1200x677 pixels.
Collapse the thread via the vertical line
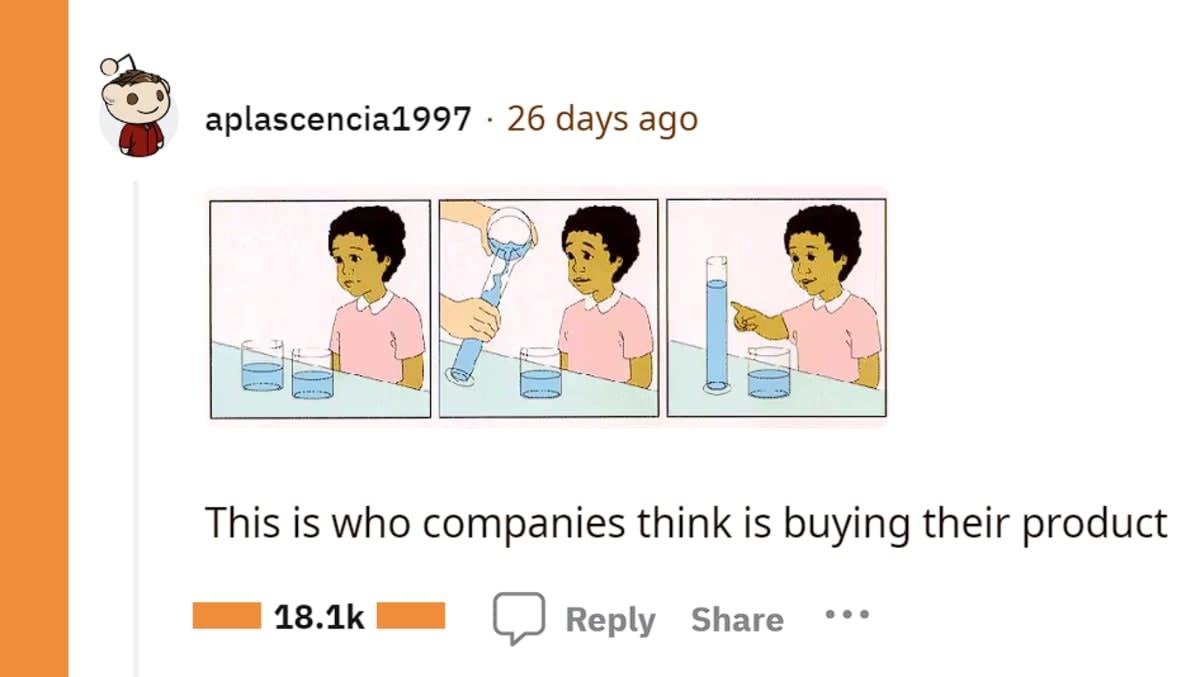coord(137,430)
